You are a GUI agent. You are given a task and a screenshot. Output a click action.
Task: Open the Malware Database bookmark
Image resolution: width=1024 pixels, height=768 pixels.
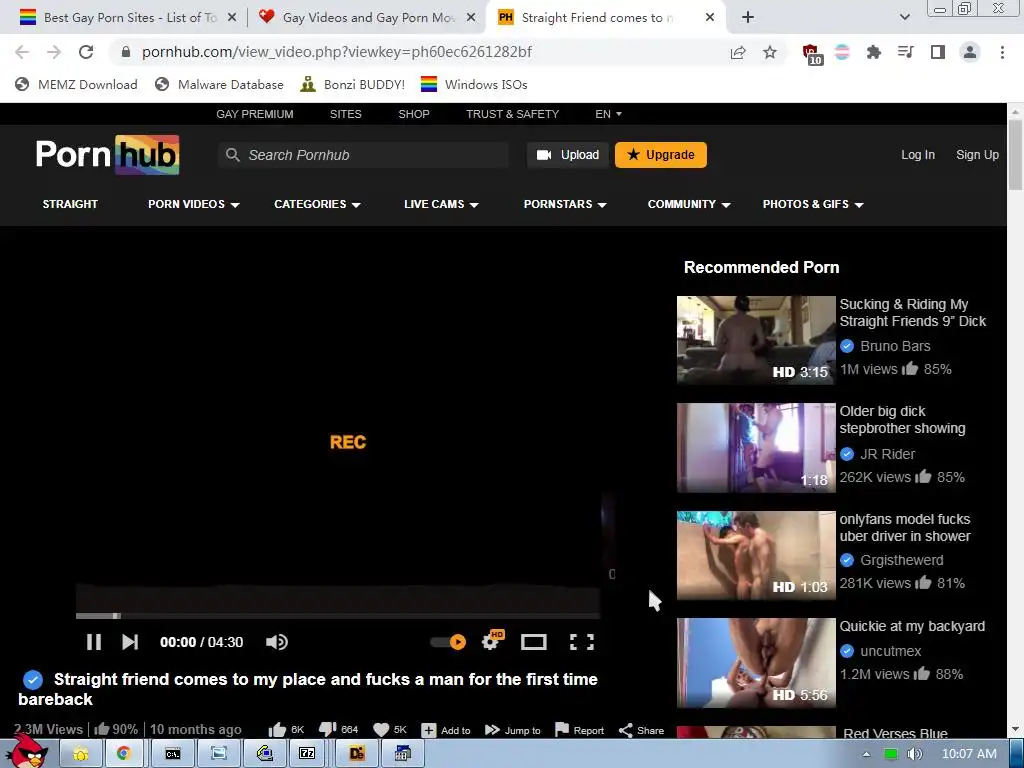219,84
